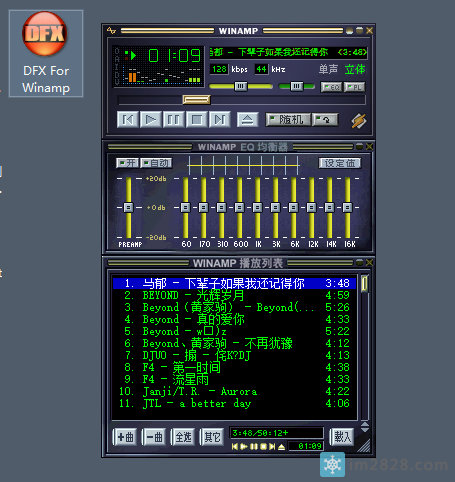Toggle windowshade mode on the main Winamp title bar
This screenshot has width=455, height=482.
point(359,31)
